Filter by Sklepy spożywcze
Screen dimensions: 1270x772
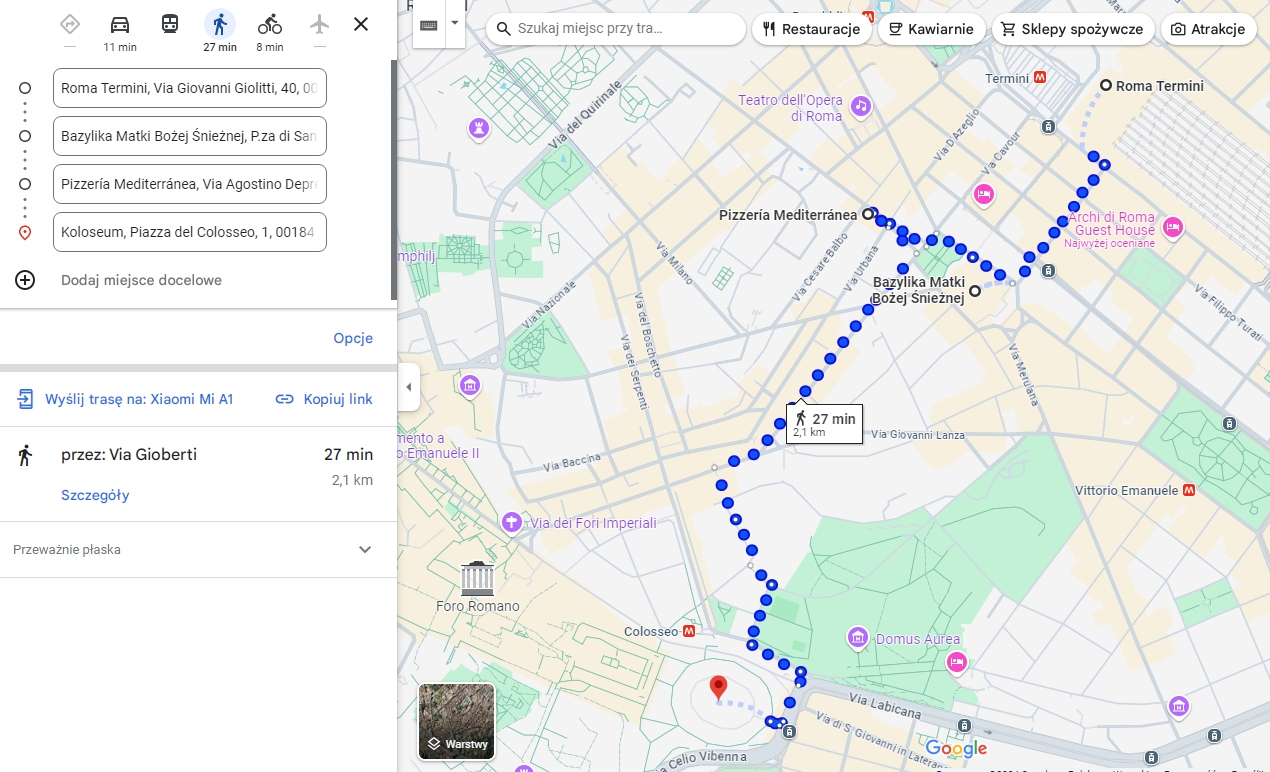click(x=1073, y=29)
